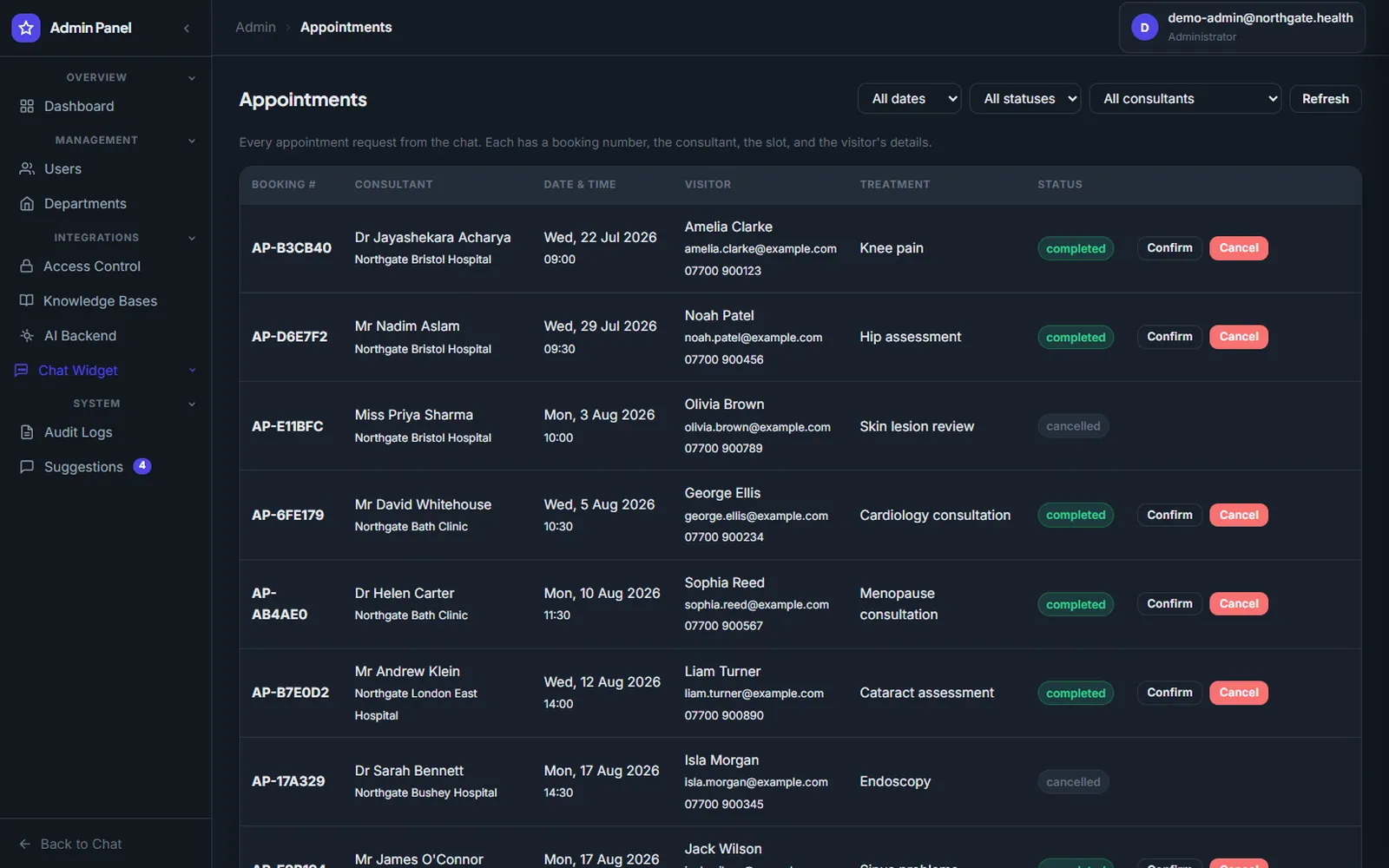Click the Suggestions speech bubble icon

(27, 466)
